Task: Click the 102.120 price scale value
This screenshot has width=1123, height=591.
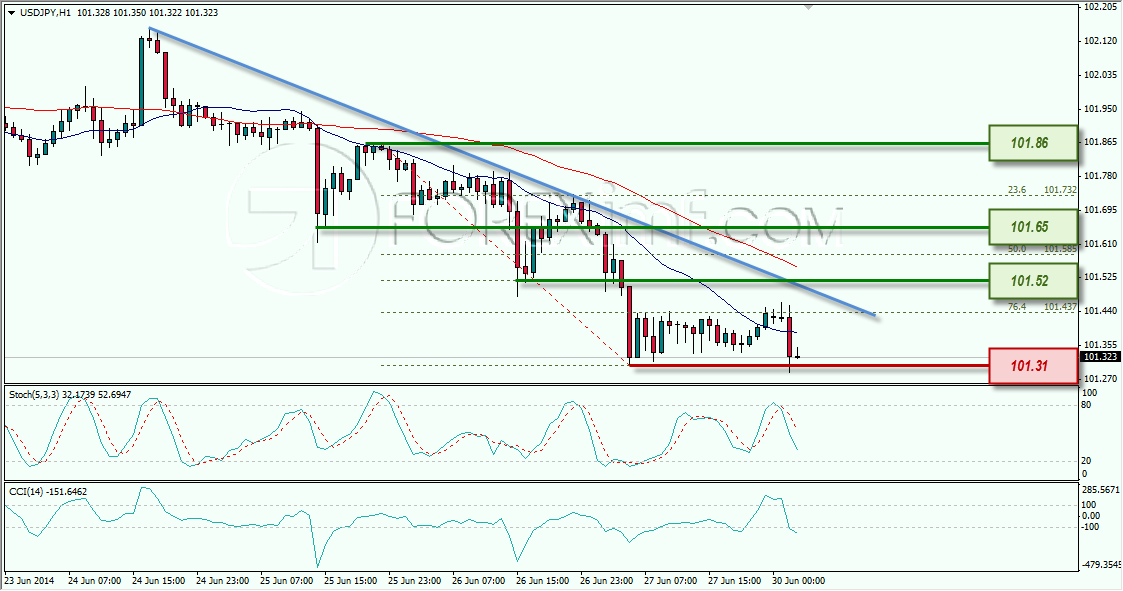Action: (1100, 41)
